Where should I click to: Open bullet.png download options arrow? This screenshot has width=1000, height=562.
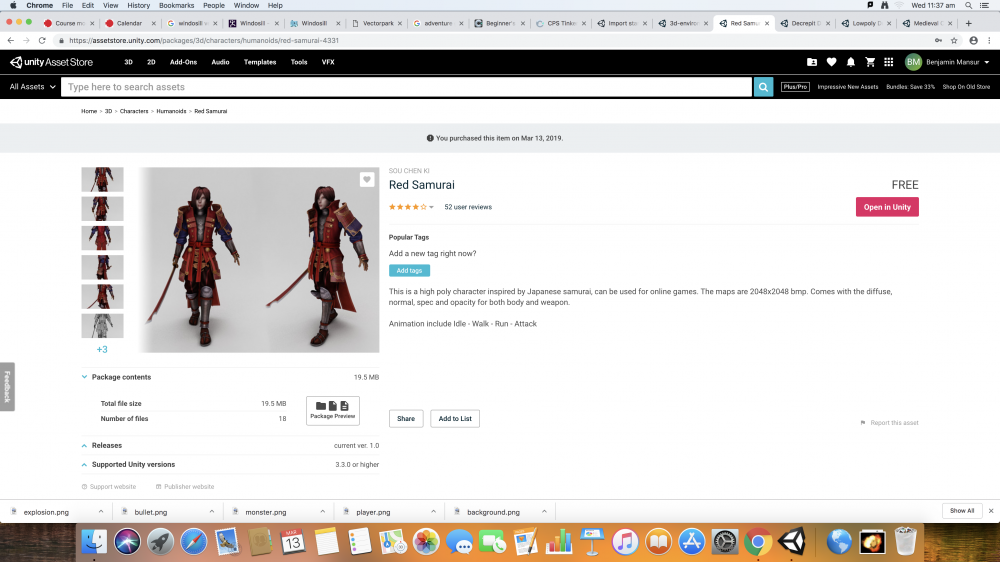click(212, 512)
